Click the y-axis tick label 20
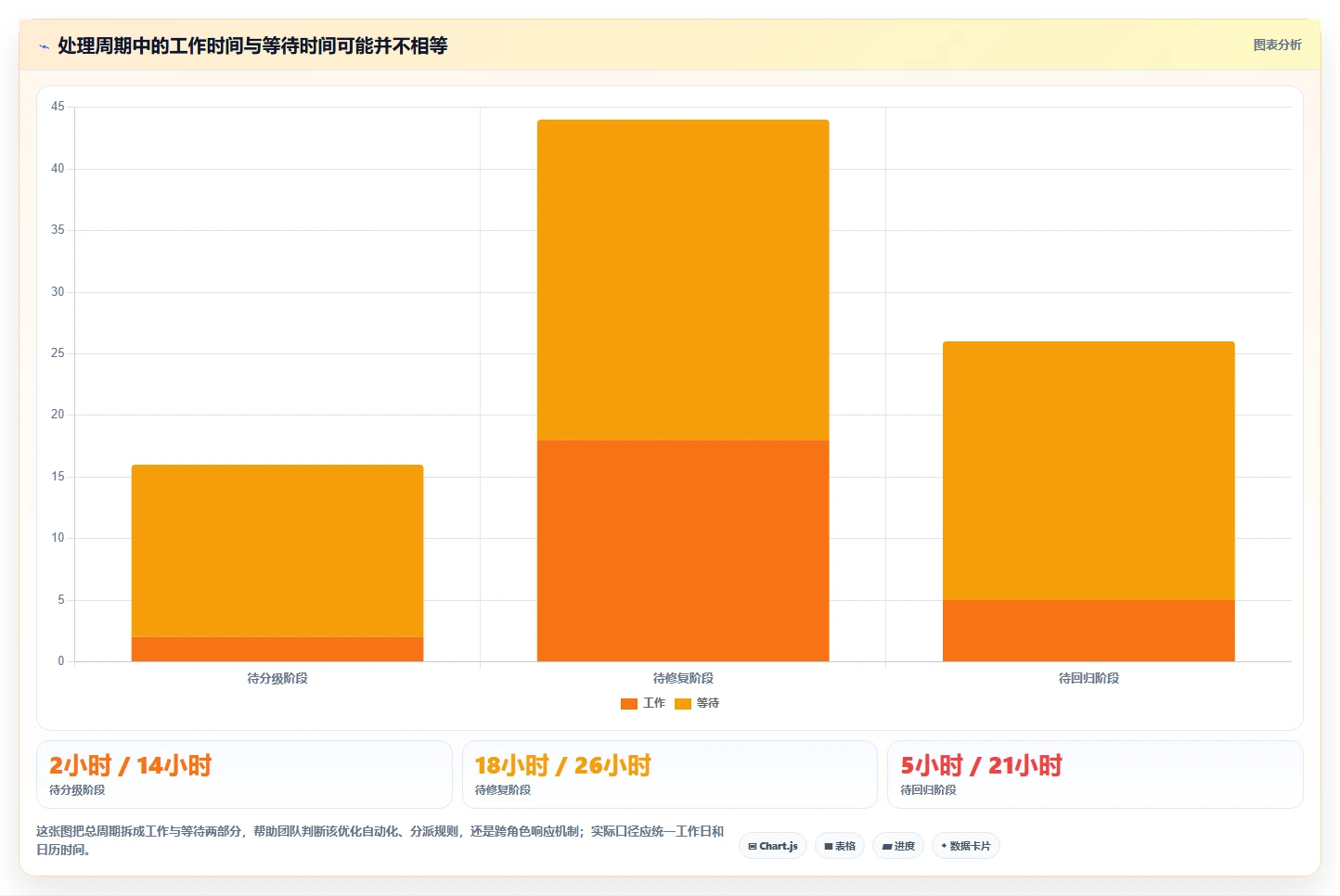 pyautogui.click(x=58, y=415)
